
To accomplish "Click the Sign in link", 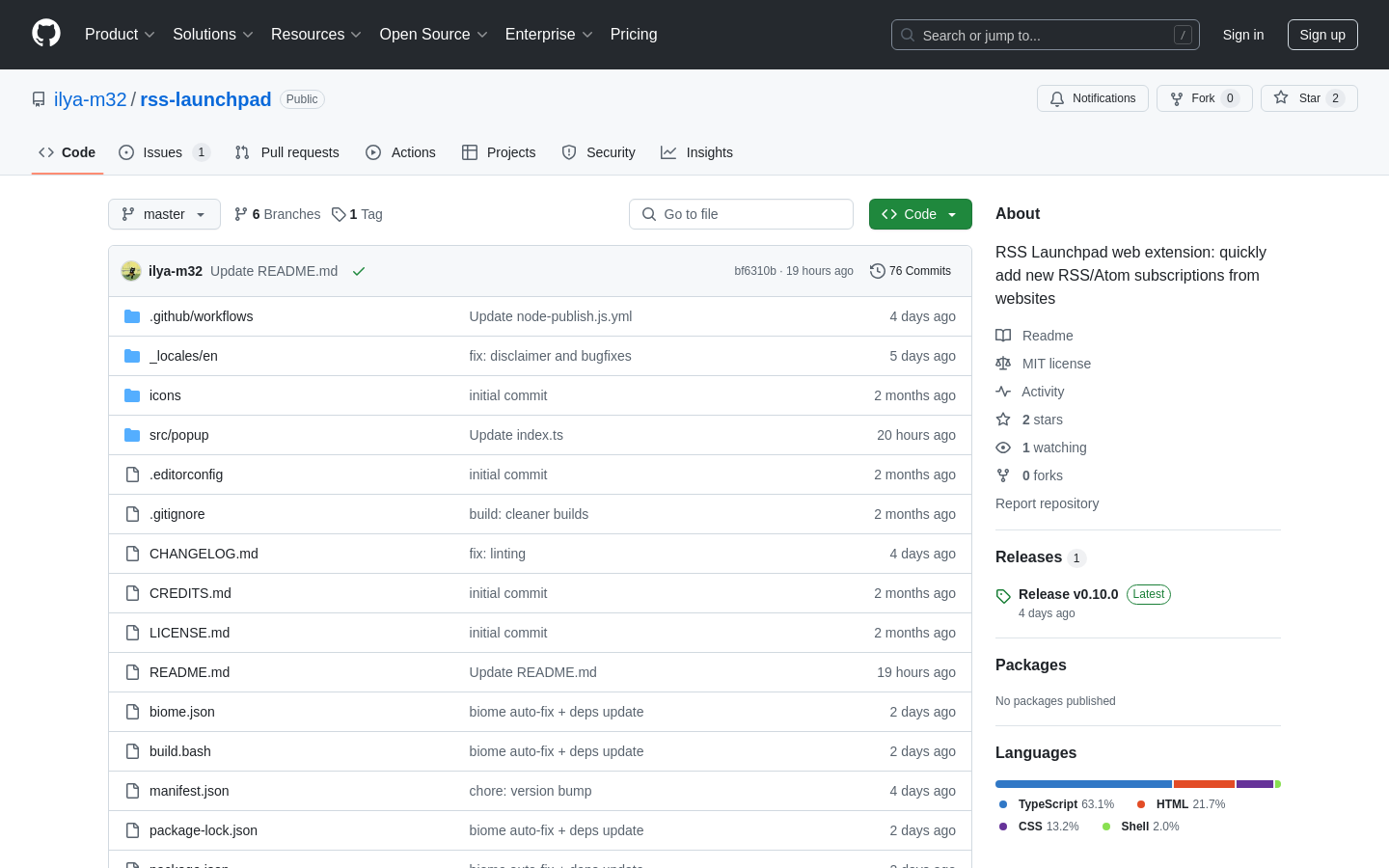I will point(1243,35).
